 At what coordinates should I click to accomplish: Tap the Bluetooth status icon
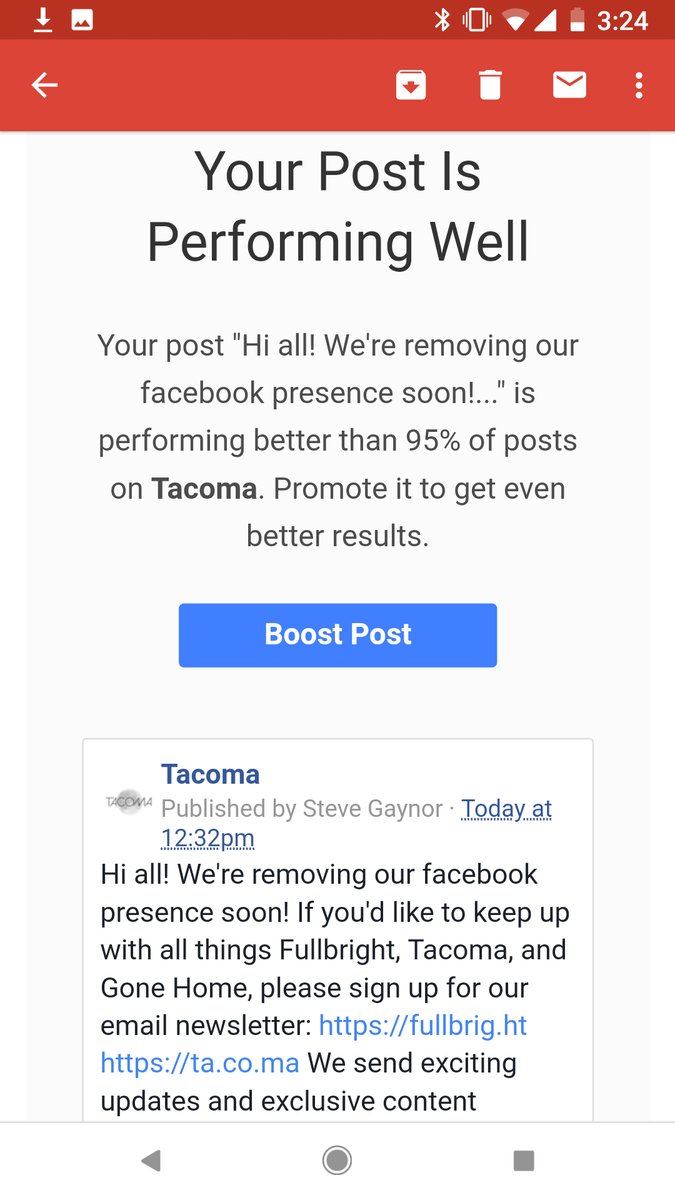(442, 20)
